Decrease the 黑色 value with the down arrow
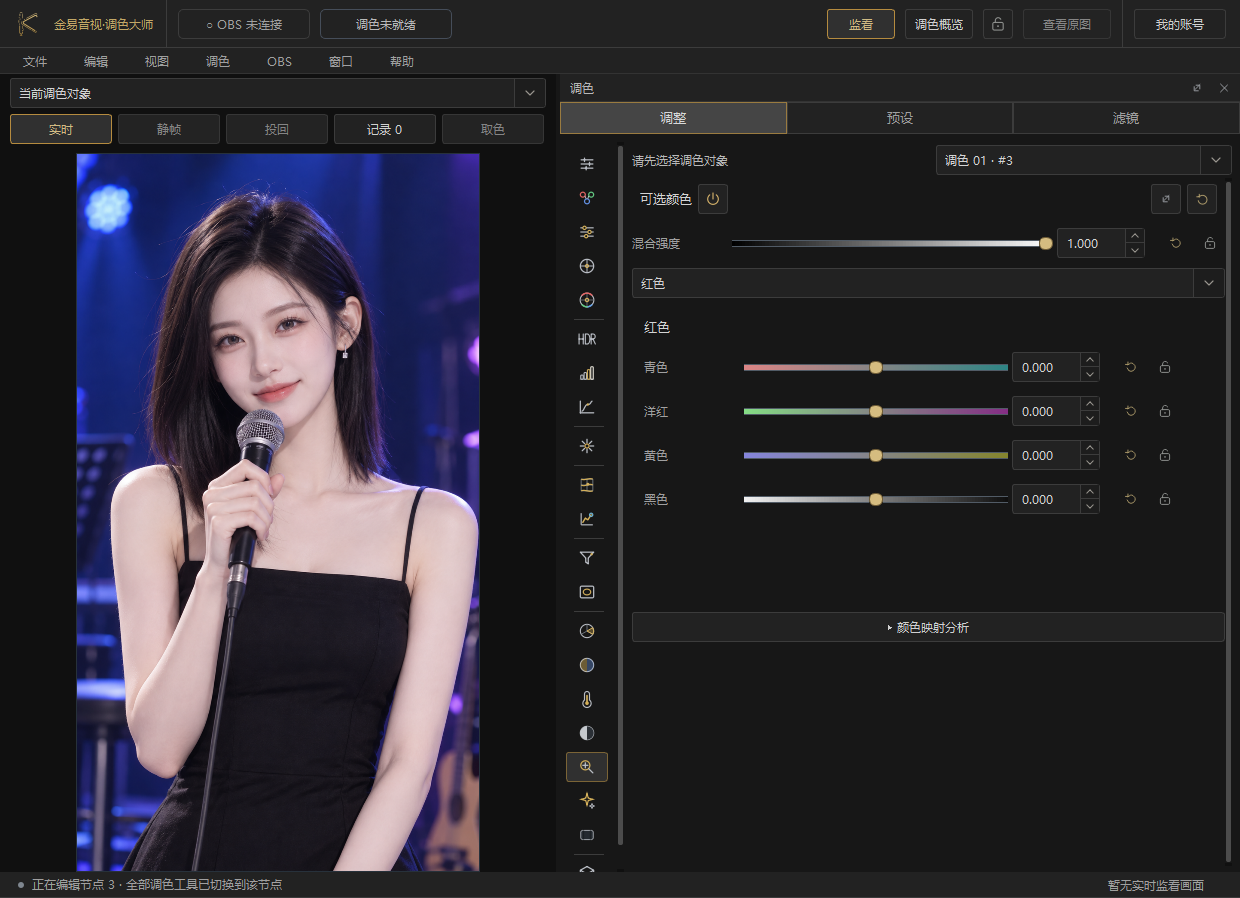 point(1090,506)
